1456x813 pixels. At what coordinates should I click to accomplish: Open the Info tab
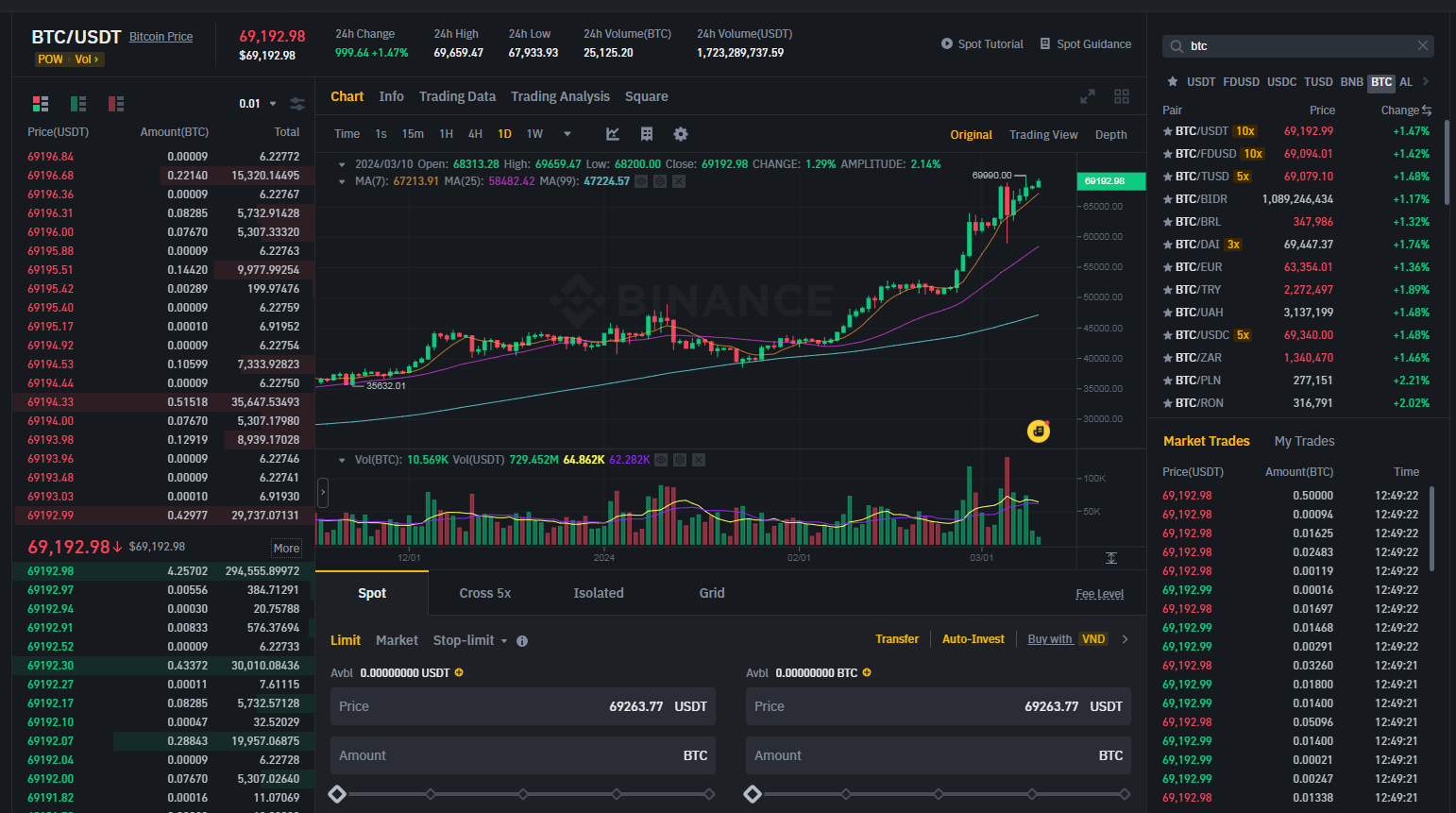(391, 96)
